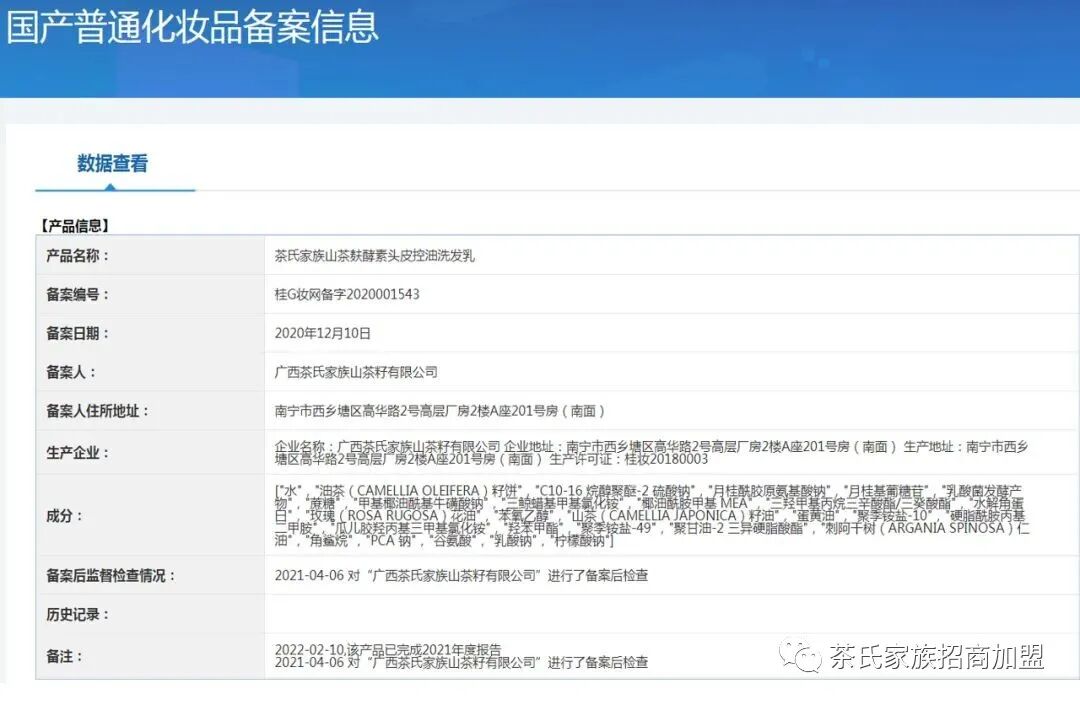
Task: Click the 备案人住所地址 row label
Action: pyautogui.click(x=97, y=412)
